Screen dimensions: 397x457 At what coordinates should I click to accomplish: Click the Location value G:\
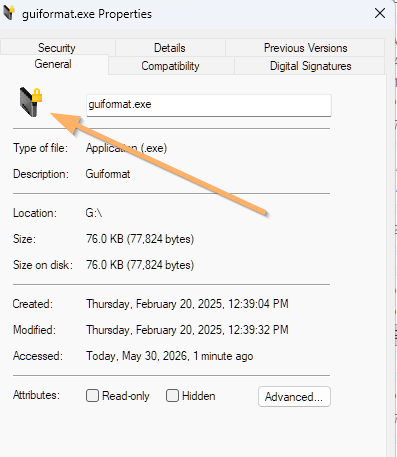(94, 213)
